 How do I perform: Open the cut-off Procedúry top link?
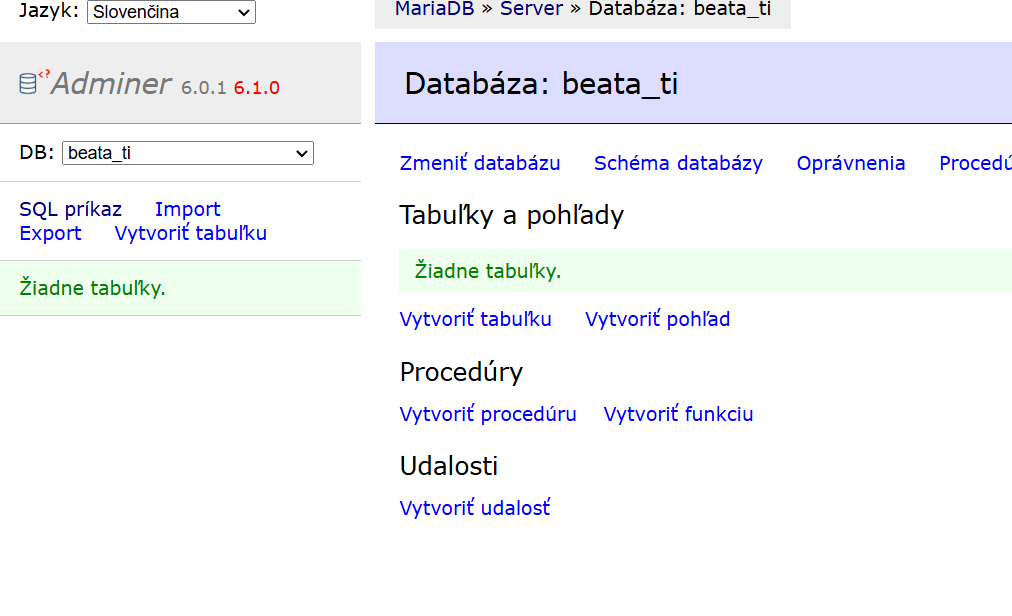975,163
